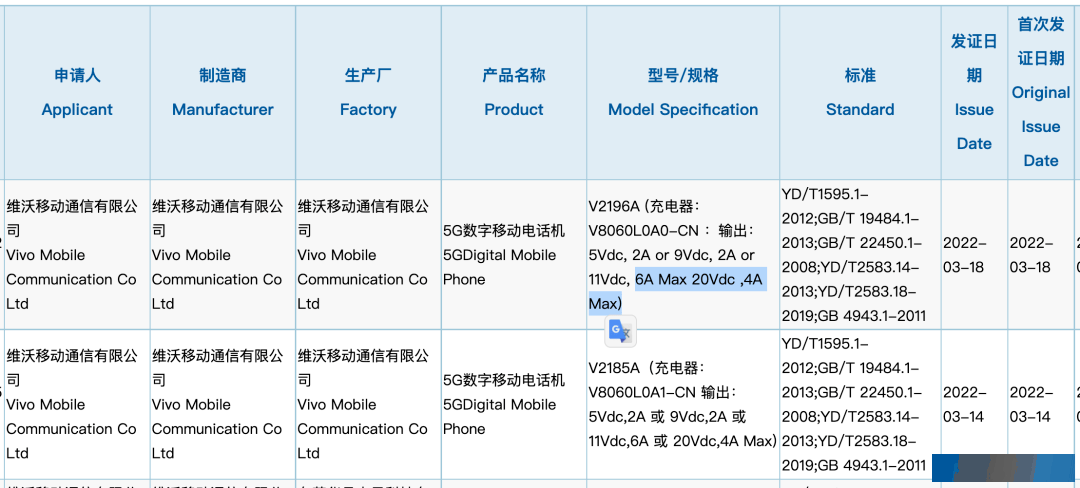The height and width of the screenshot is (488, 1080).
Task: Click the second row's Vivo Mobile applicant cell
Action: (77, 404)
